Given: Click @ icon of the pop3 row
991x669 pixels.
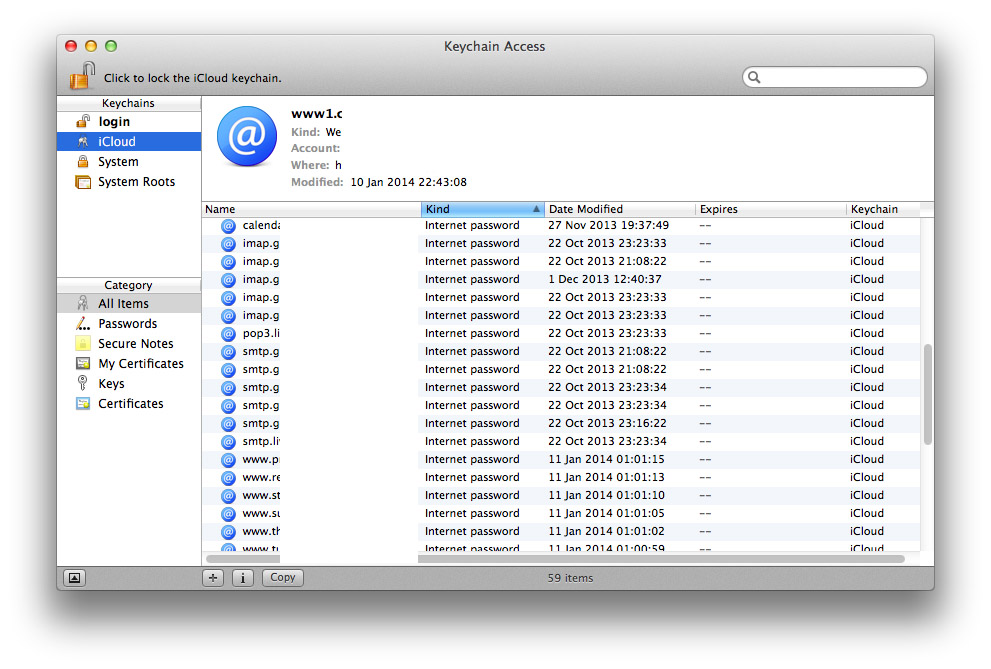Looking at the screenshot, I should click(228, 334).
